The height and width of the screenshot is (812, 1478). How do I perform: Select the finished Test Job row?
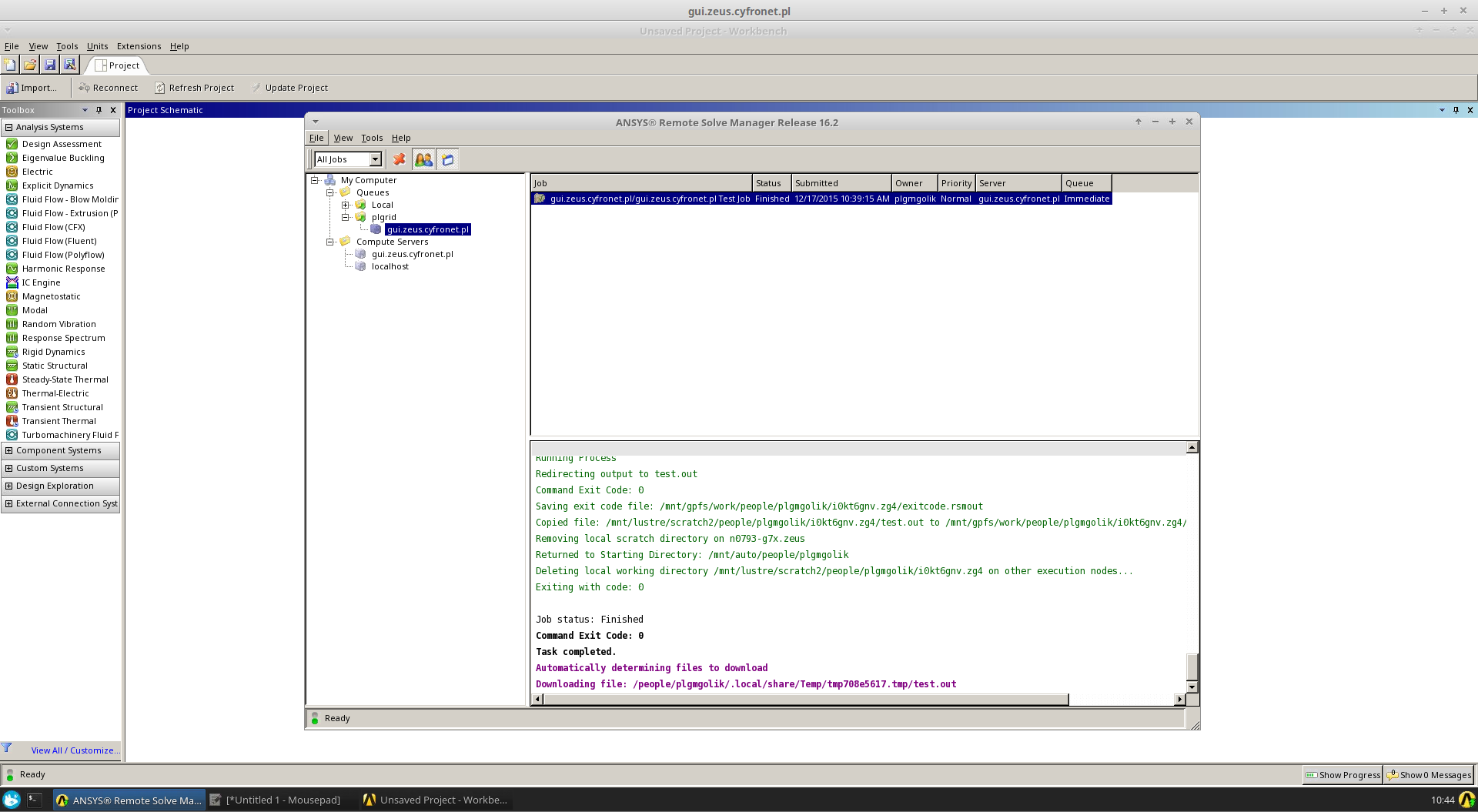pyautogui.click(x=821, y=199)
